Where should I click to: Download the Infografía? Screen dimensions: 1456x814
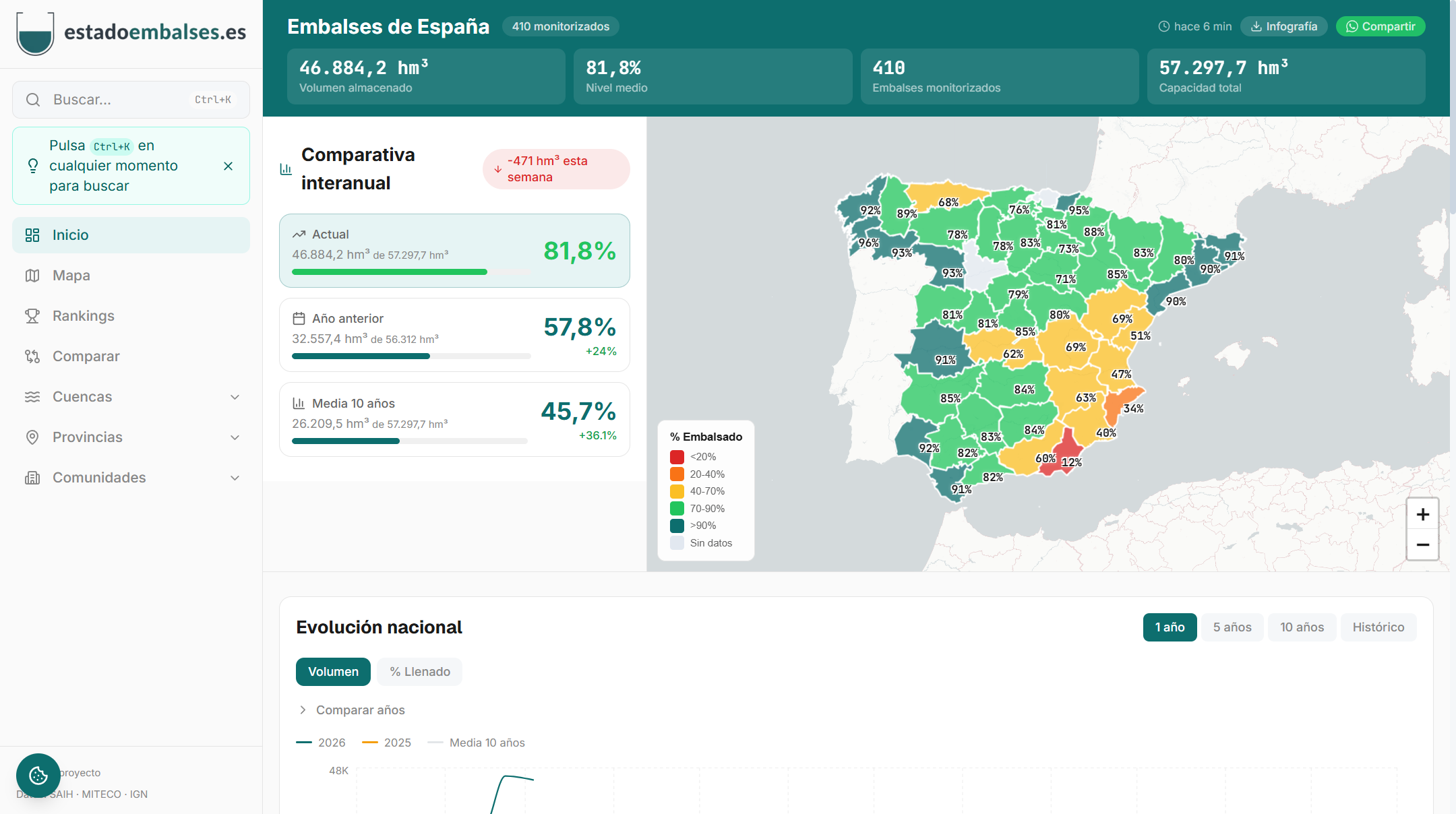click(1283, 26)
